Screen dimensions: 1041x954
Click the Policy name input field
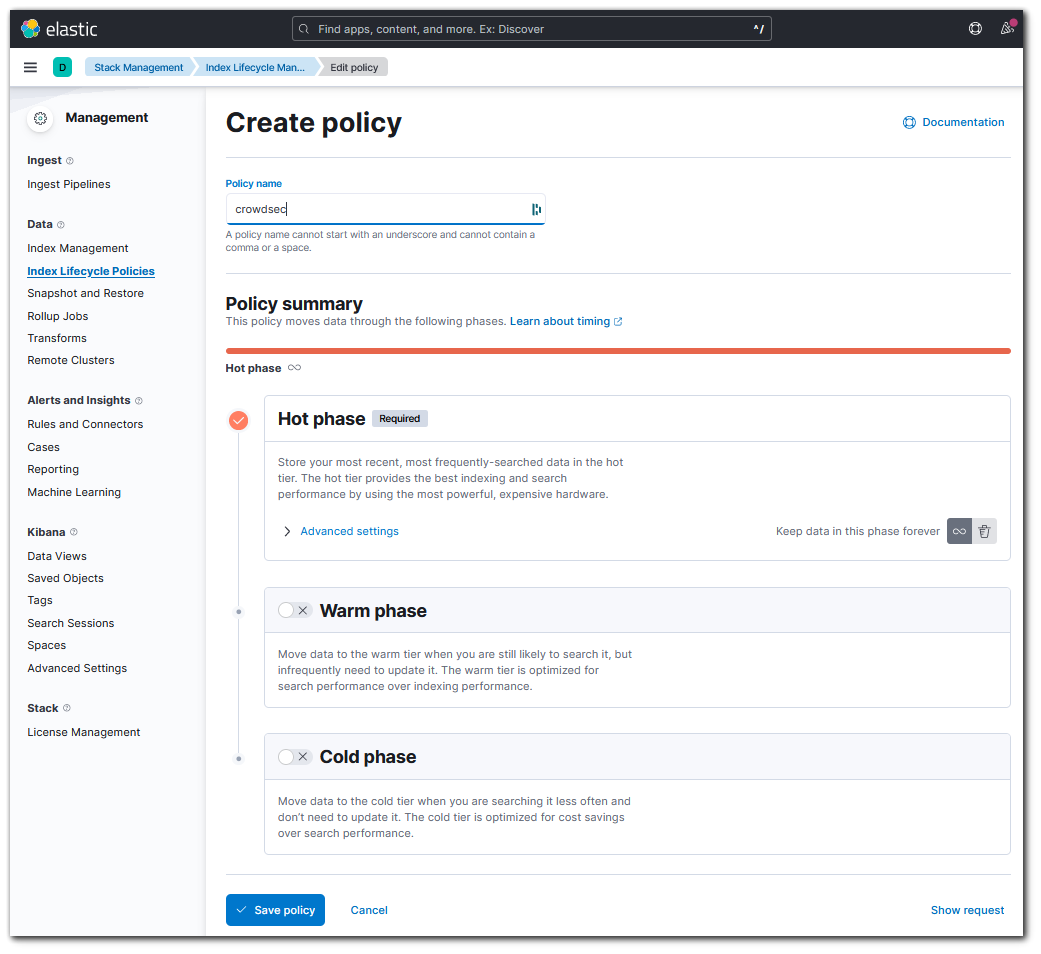tap(385, 209)
